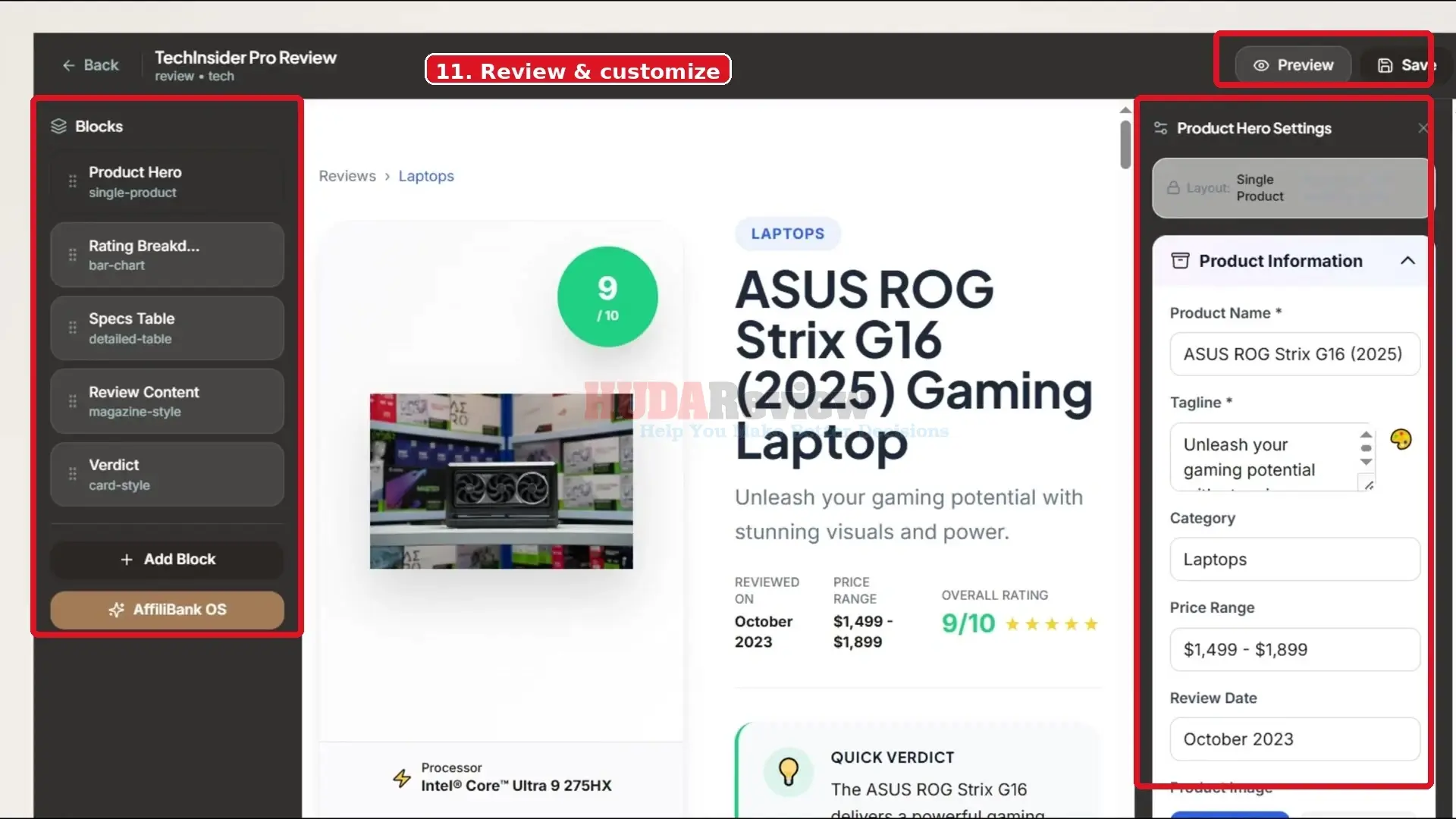Click the Verdict drag handle
The image size is (1456, 819).
[x=72, y=474]
